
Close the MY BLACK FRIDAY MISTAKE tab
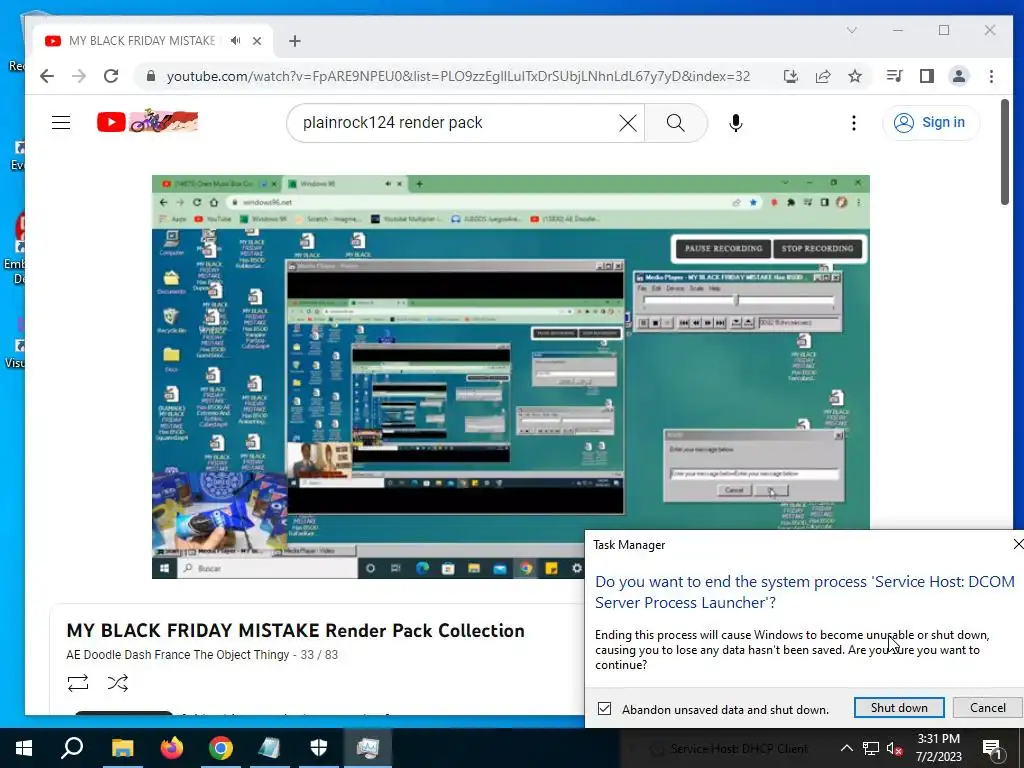tap(257, 40)
